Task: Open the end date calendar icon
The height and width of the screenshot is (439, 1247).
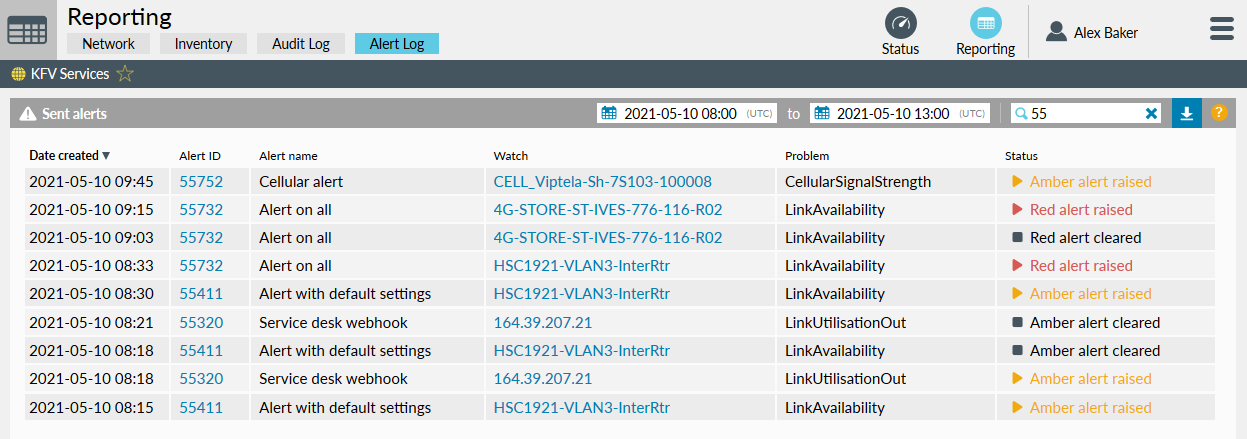Action: click(x=822, y=113)
